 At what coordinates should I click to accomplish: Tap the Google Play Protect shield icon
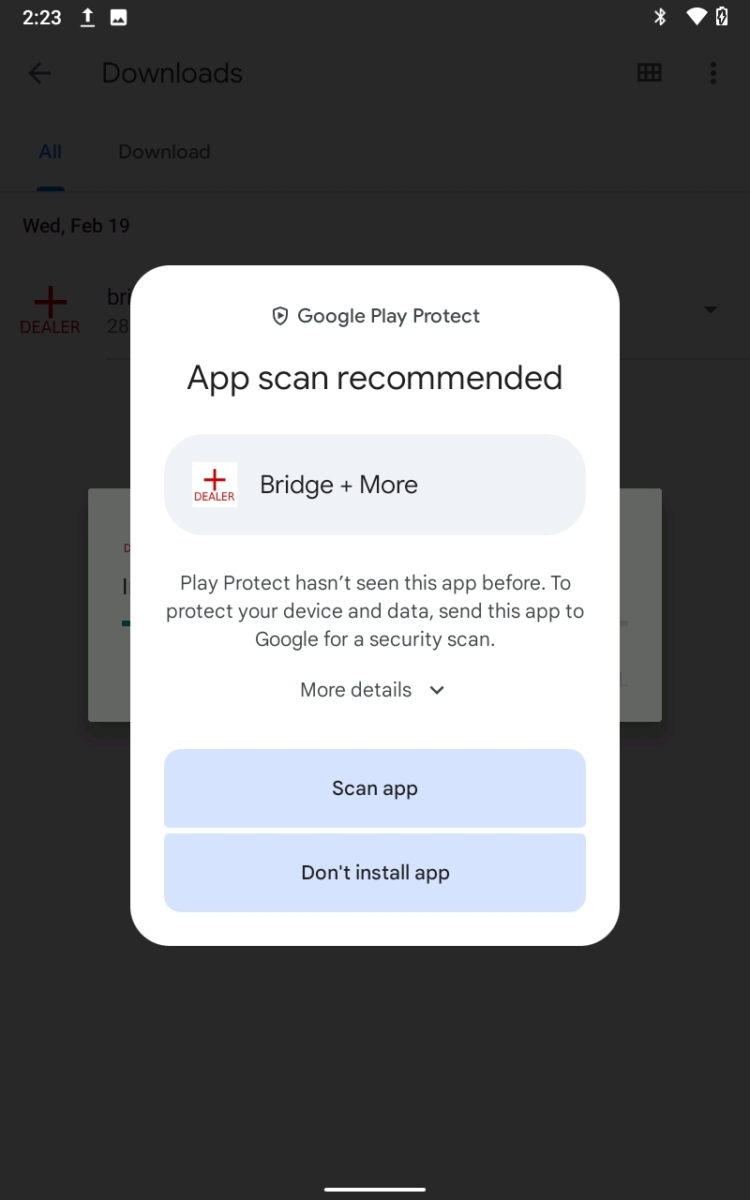pyautogui.click(x=280, y=316)
